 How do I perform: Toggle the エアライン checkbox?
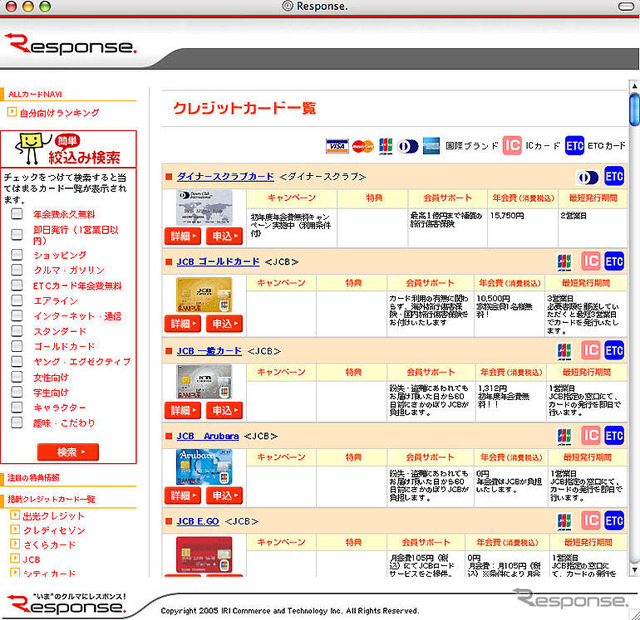(x=17, y=300)
